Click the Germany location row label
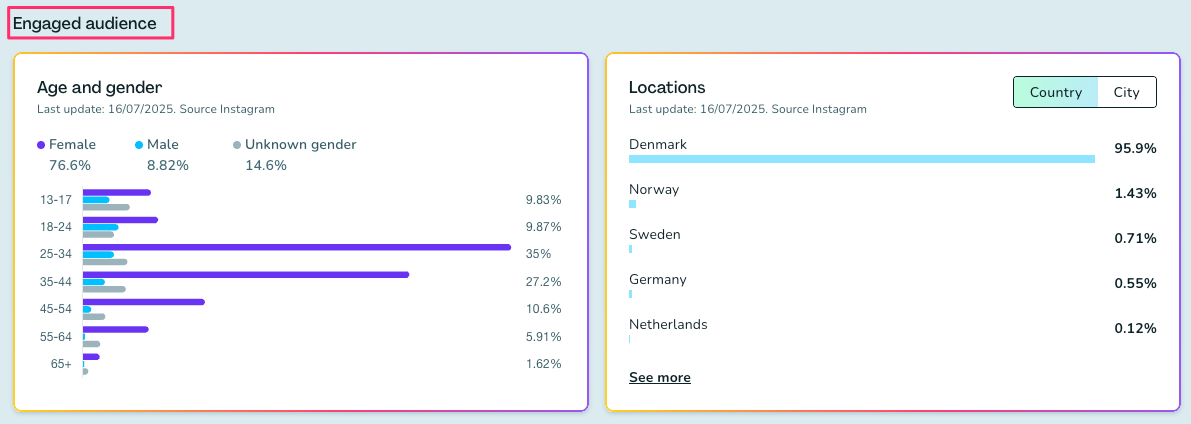The height and width of the screenshot is (424, 1191). [658, 279]
